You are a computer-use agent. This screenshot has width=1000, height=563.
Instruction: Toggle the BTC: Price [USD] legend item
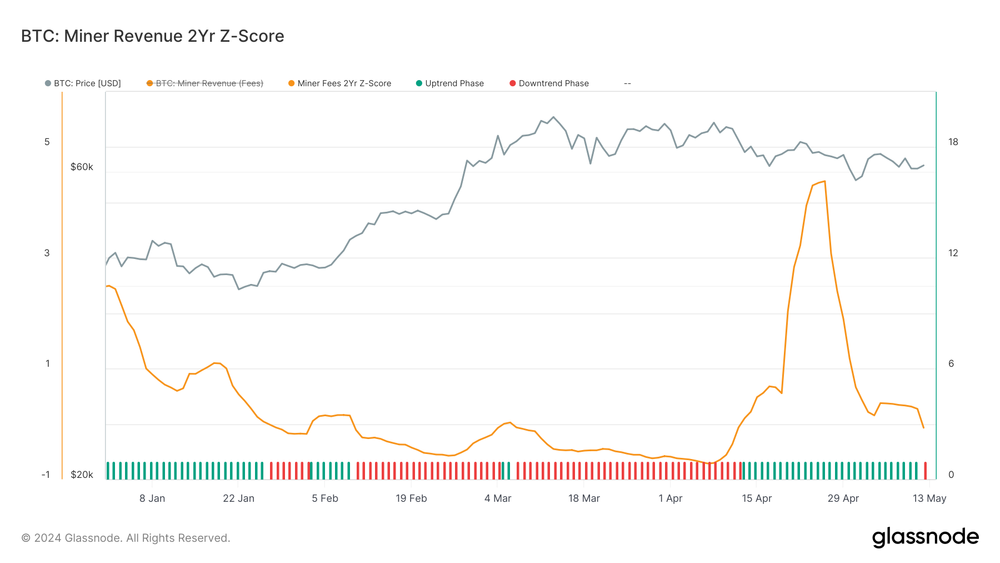click(83, 84)
